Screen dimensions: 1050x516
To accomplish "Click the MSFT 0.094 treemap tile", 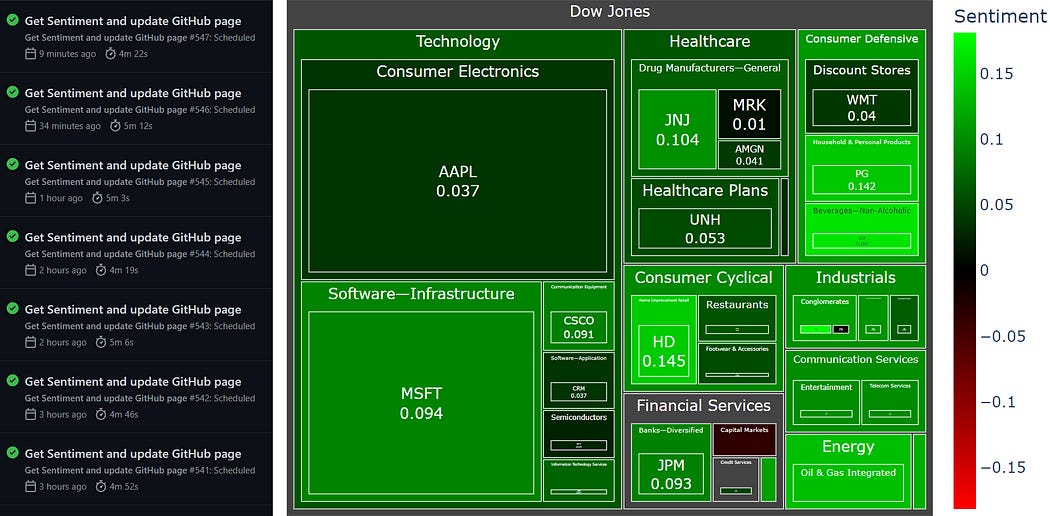I will pyautogui.click(x=421, y=403).
